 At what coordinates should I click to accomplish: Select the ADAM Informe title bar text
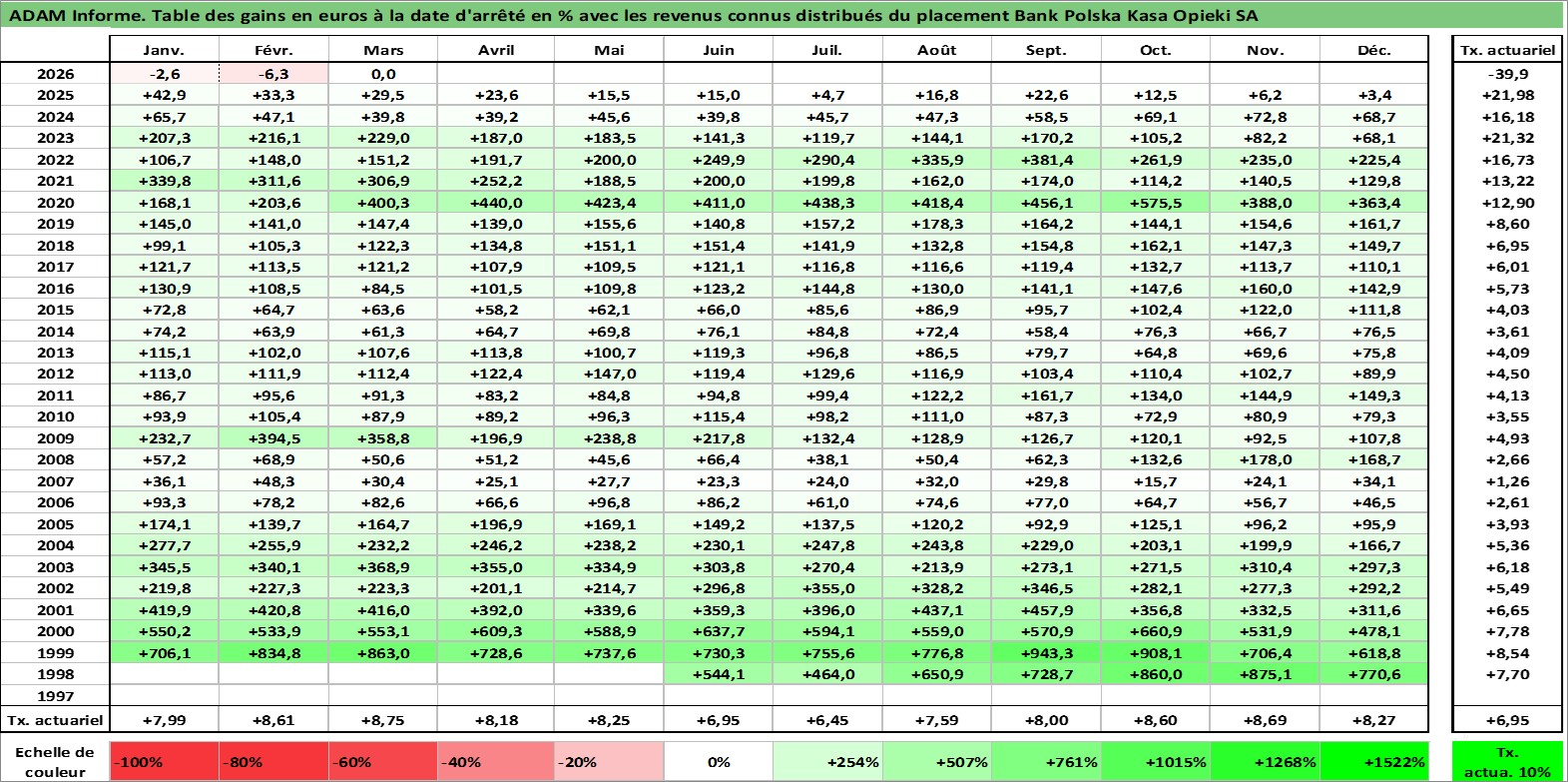tap(633, 15)
